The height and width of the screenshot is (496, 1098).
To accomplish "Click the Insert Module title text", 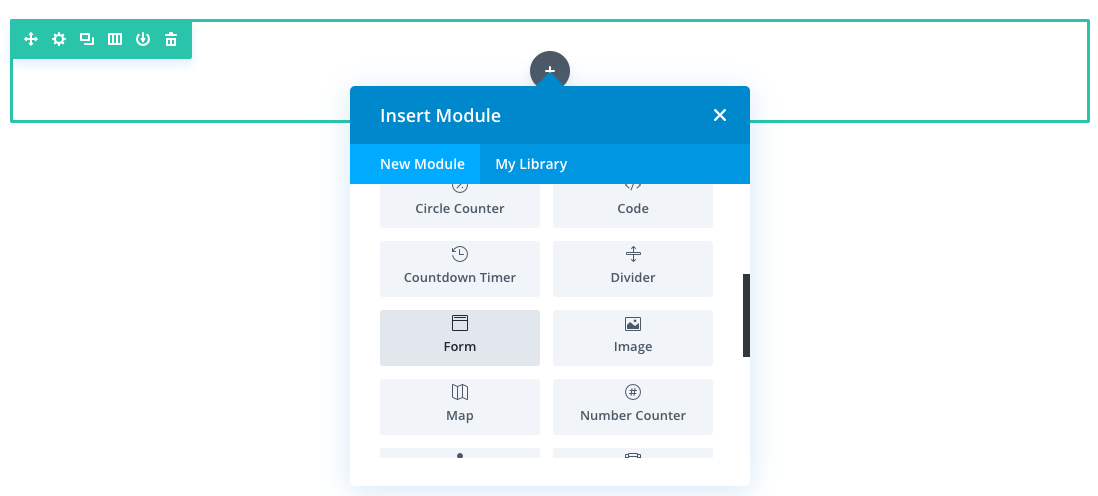I will [440, 116].
